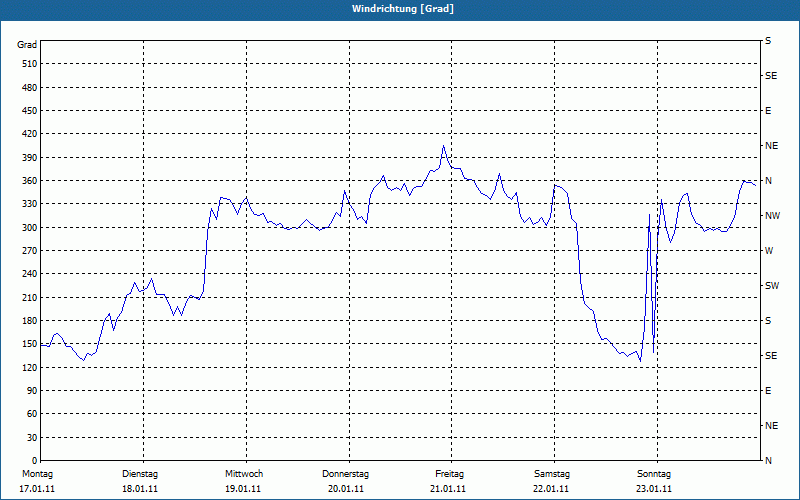Click the 480 value on left axis
The height and width of the screenshot is (500, 800).
[x=30, y=88]
